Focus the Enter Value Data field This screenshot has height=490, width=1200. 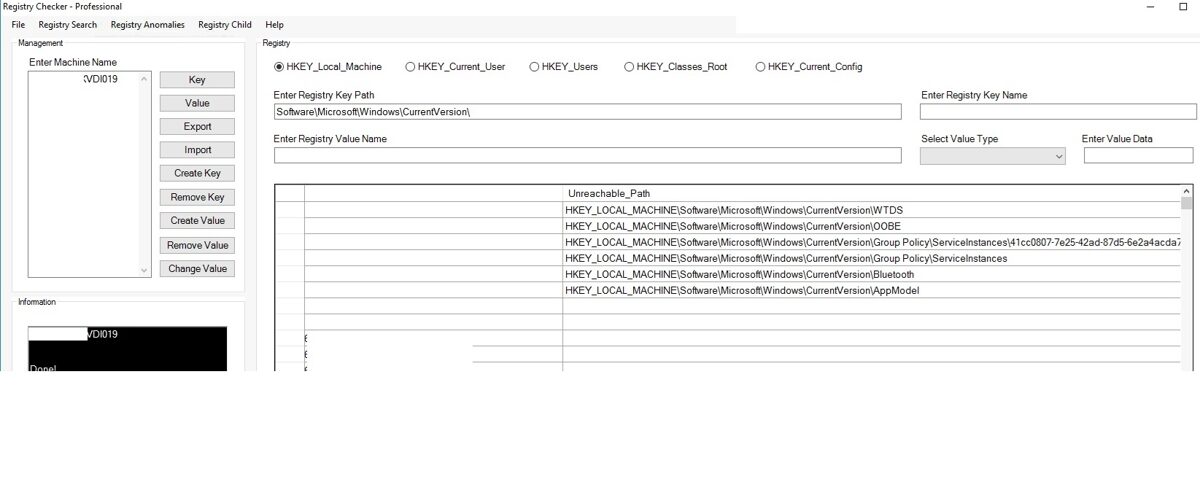tap(1139, 156)
